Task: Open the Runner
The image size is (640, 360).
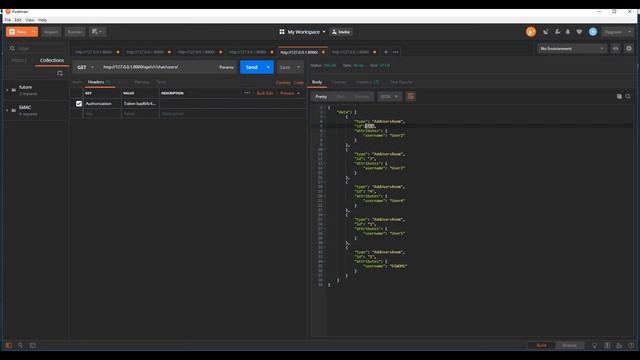Action: (75, 32)
